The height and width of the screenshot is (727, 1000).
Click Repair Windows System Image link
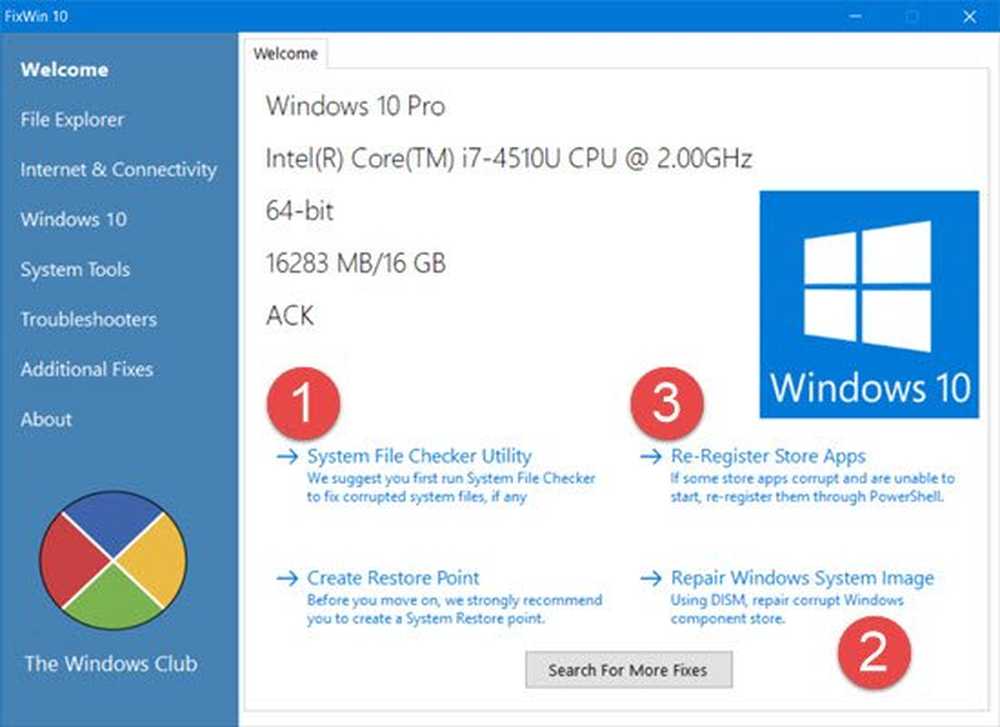[x=802, y=578]
